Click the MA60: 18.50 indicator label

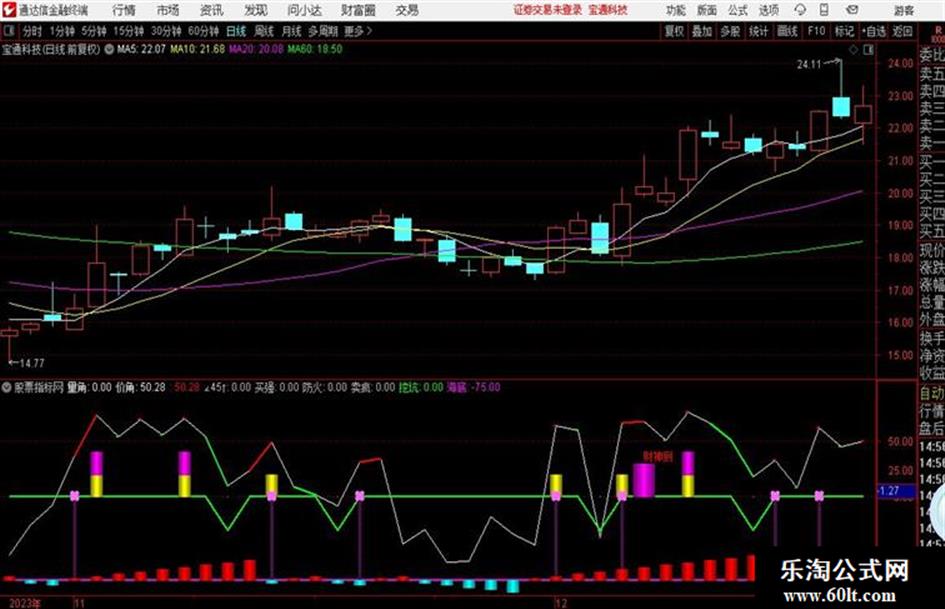315,49
